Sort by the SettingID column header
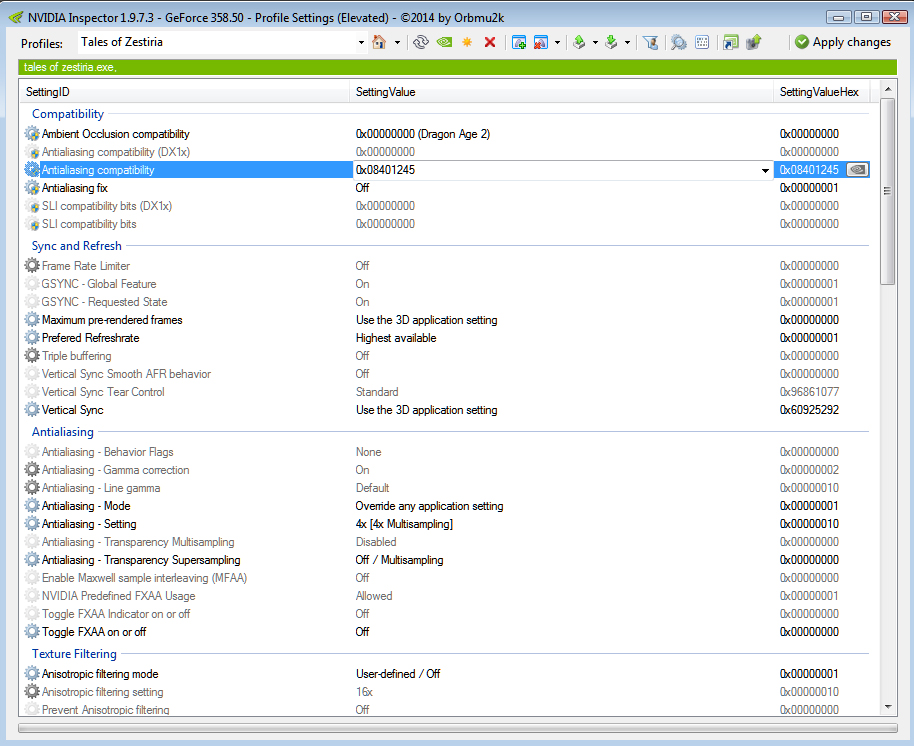The width and height of the screenshot is (914, 746). pos(185,92)
